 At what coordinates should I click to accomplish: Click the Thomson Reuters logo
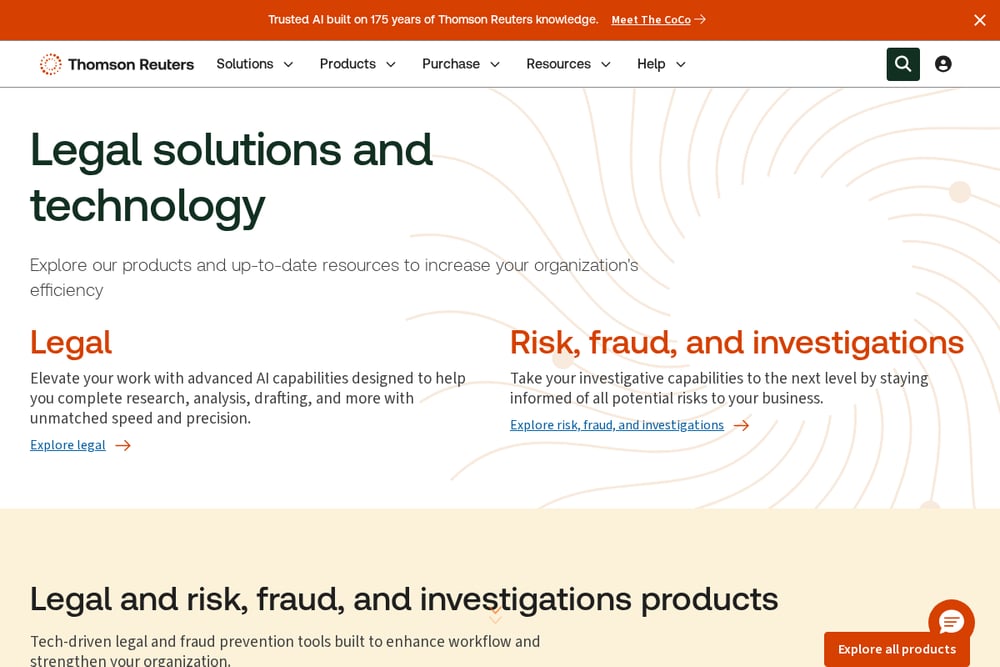(x=117, y=64)
